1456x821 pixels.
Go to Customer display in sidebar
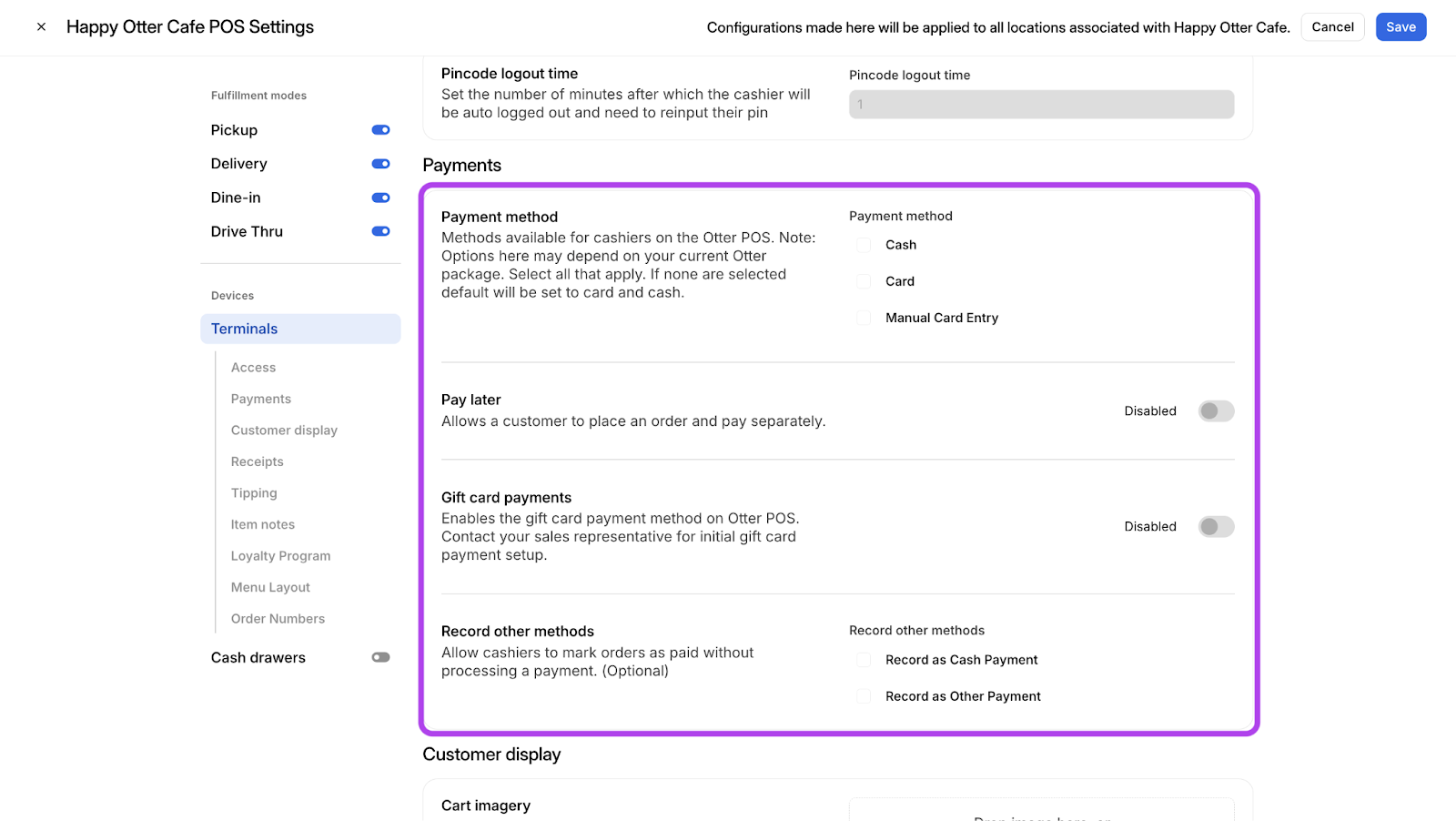coord(284,431)
